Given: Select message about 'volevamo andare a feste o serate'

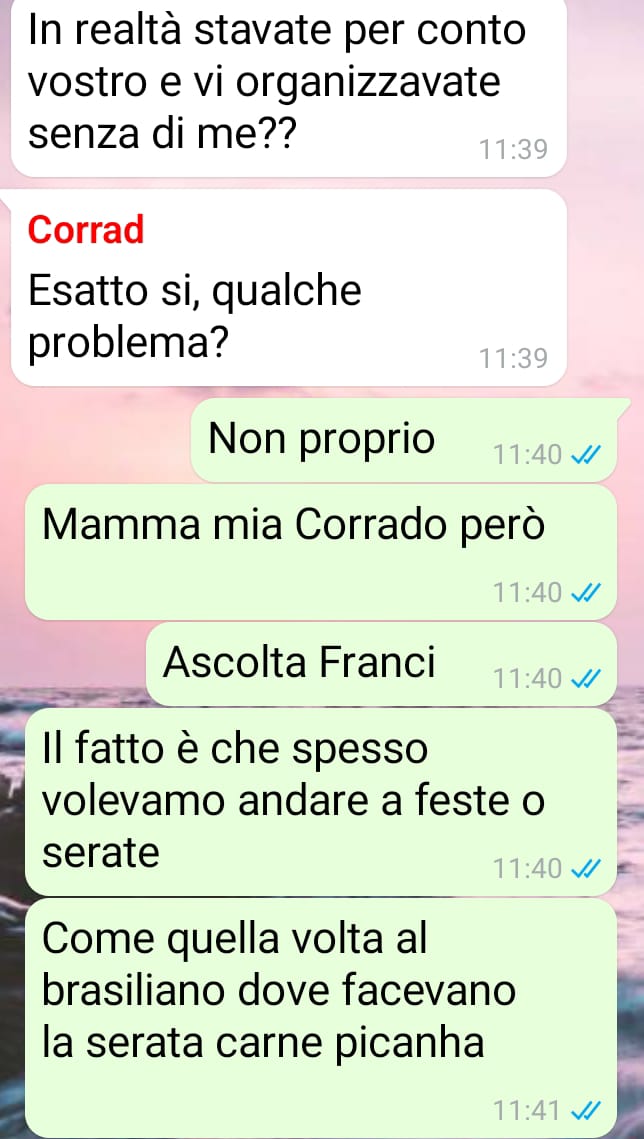Looking at the screenshot, I should [x=321, y=802].
